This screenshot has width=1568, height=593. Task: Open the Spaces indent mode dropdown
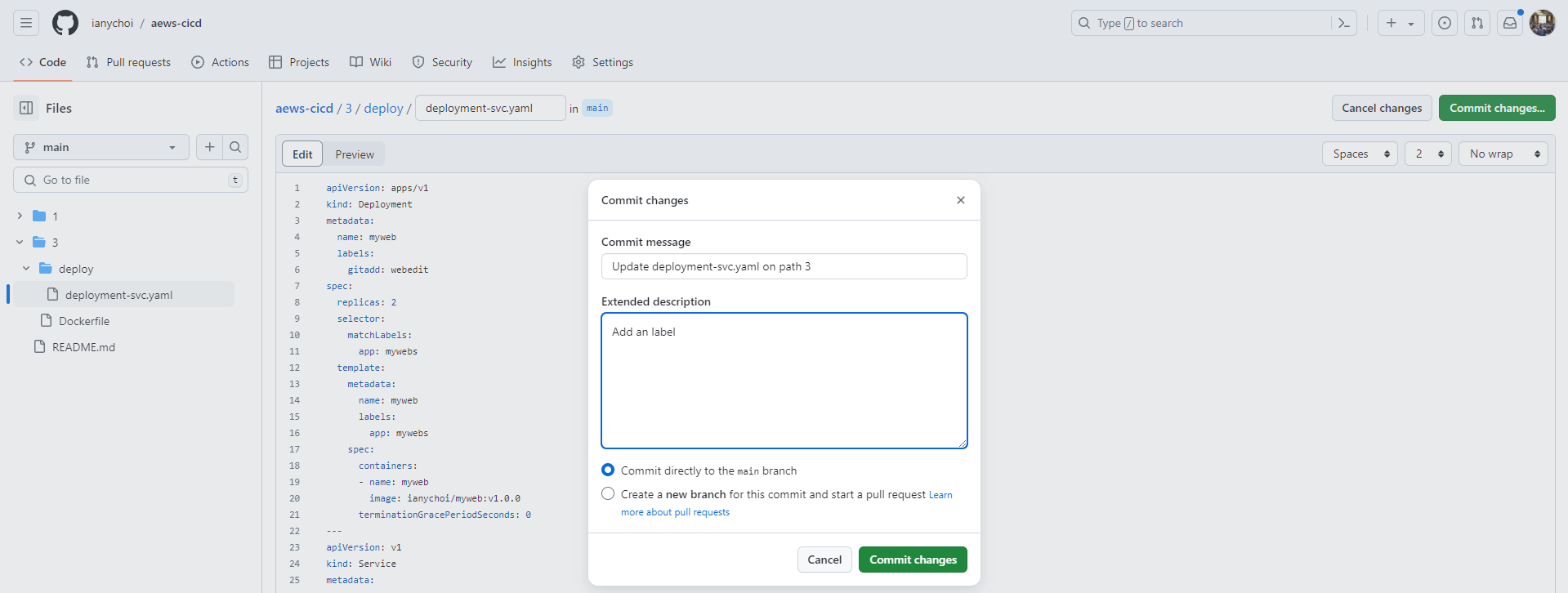1360,154
